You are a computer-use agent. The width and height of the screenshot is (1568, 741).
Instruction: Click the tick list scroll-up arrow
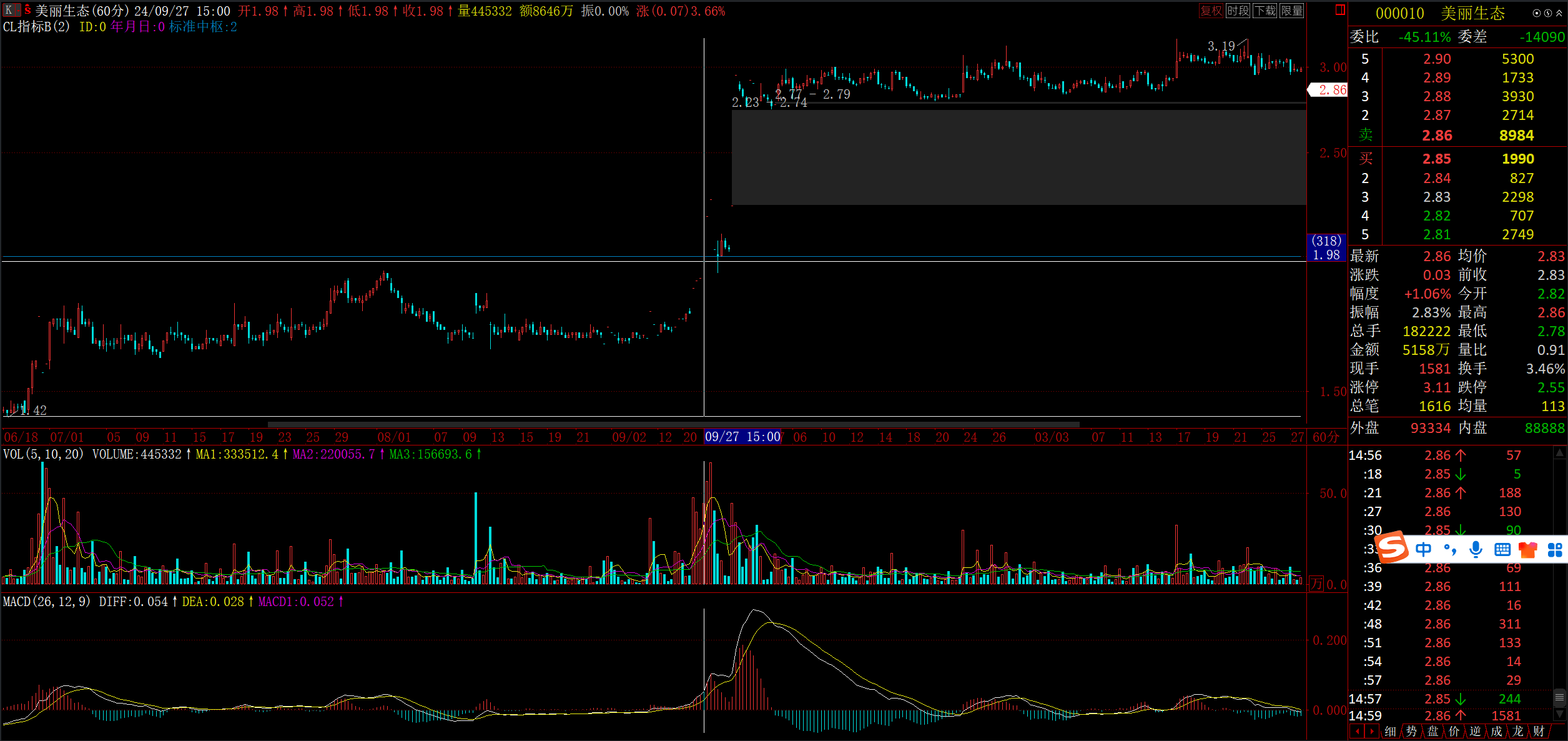click(x=1559, y=453)
